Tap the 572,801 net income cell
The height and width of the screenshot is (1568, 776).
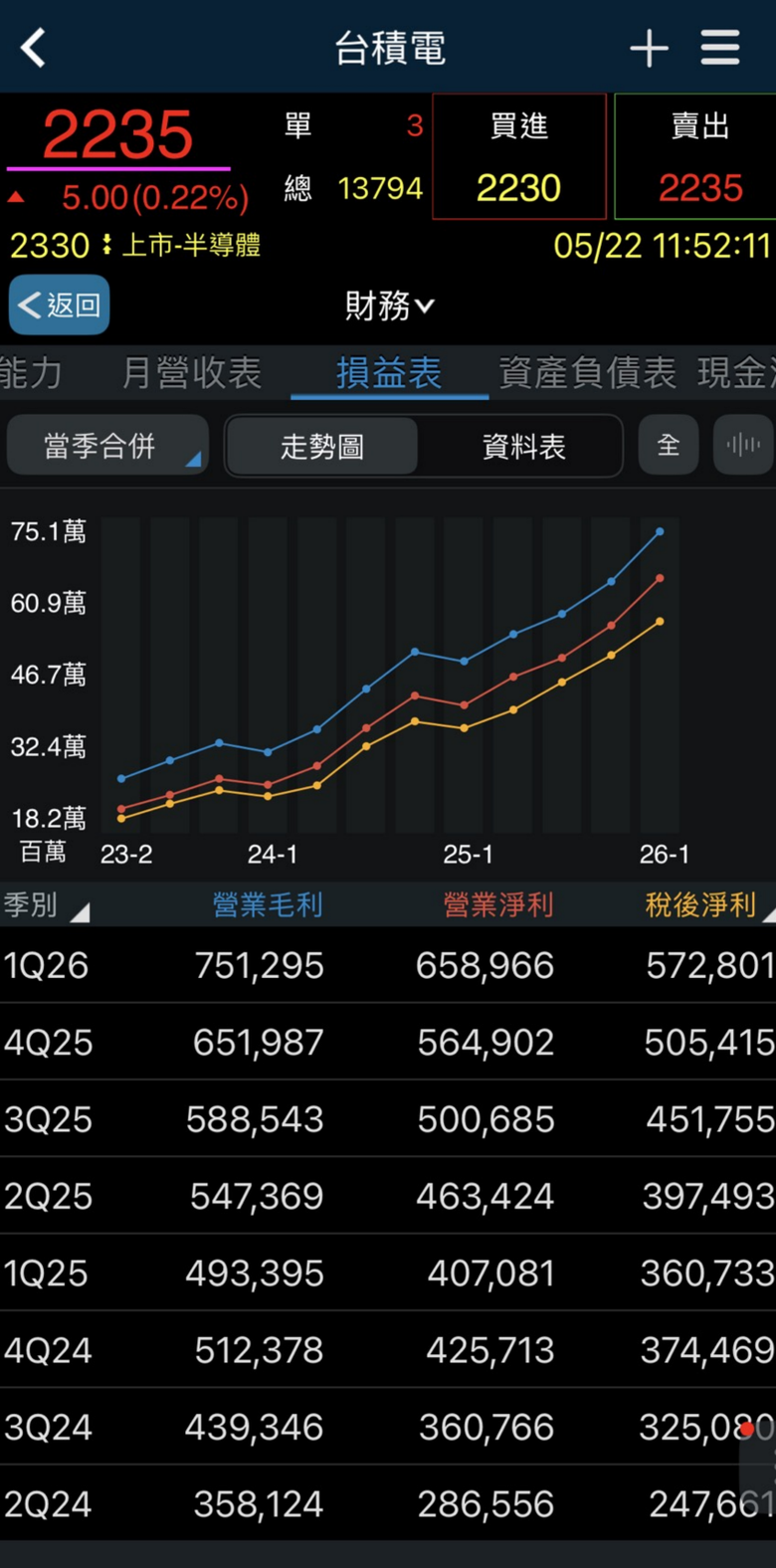click(x=710, y=965)
